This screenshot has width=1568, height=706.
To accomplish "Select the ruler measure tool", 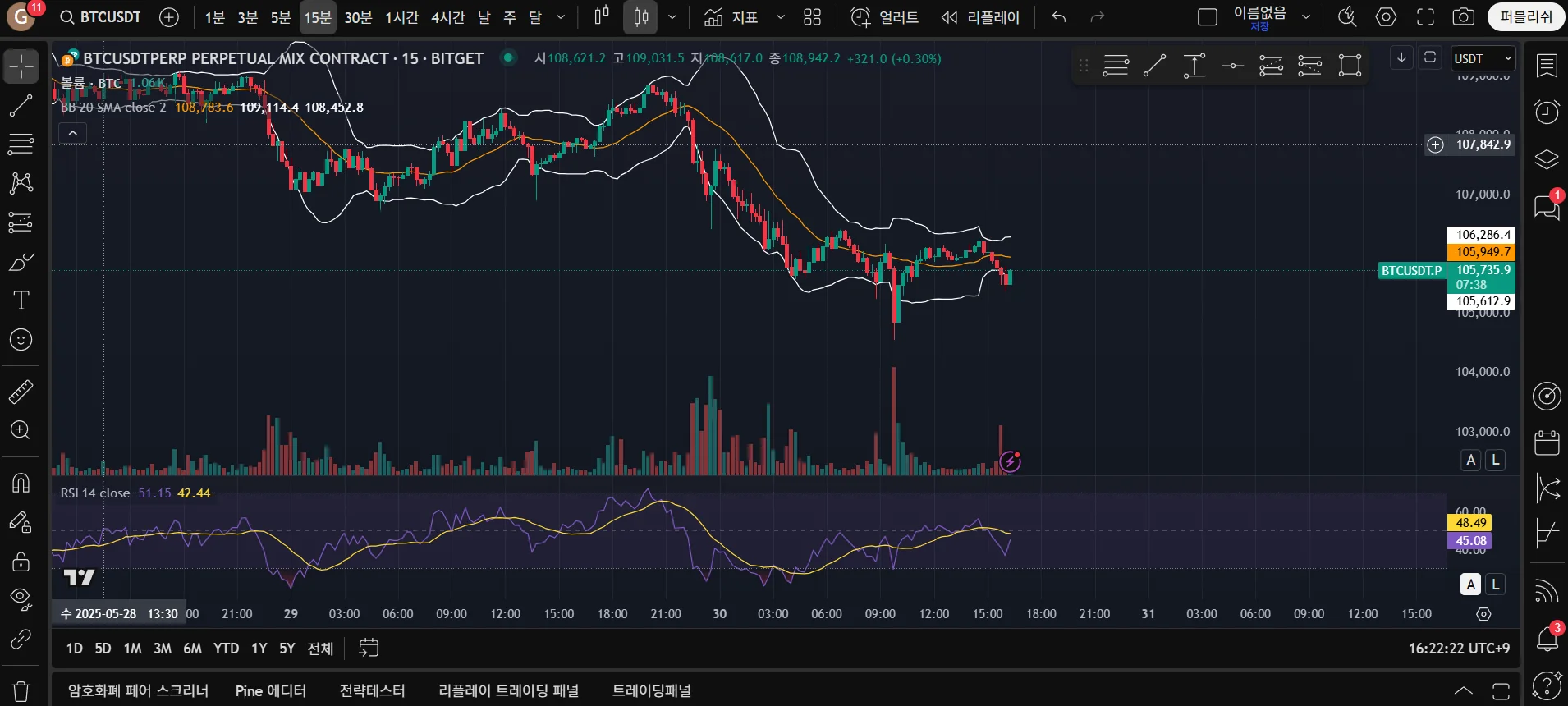I will 21,392.
